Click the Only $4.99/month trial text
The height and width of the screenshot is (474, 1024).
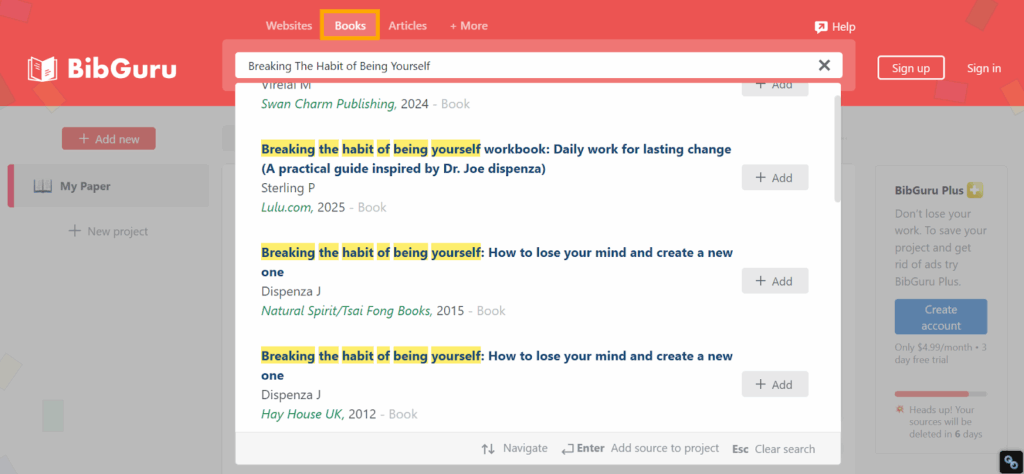point(940,353)
